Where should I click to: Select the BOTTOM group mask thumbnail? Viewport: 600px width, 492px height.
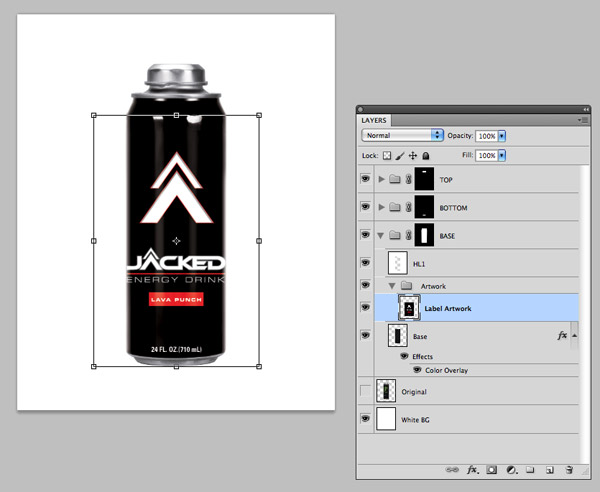[x=424, y=207]
